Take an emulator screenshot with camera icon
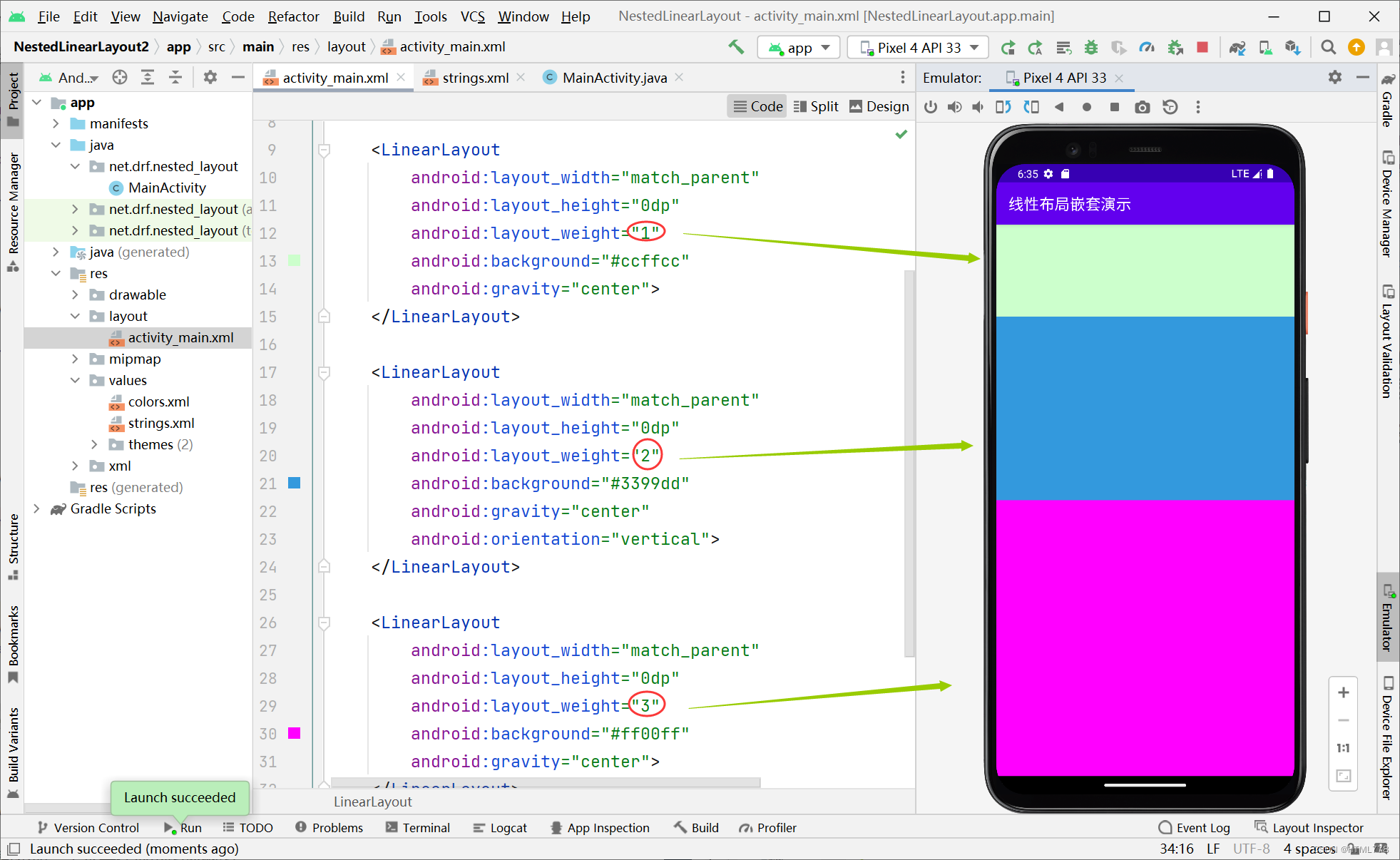This screenshot has height=860, width=1400. point(1142,107)
